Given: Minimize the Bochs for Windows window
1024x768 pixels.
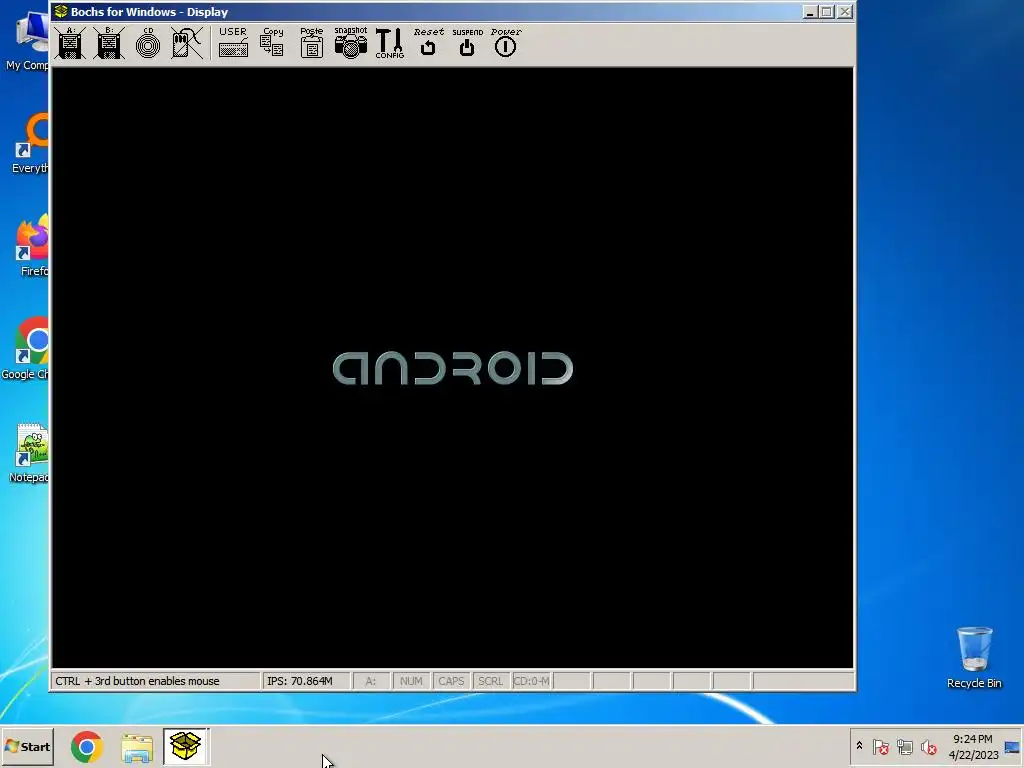Looking at the screenshot, I should pyautogui.click(x=810, y=12).
